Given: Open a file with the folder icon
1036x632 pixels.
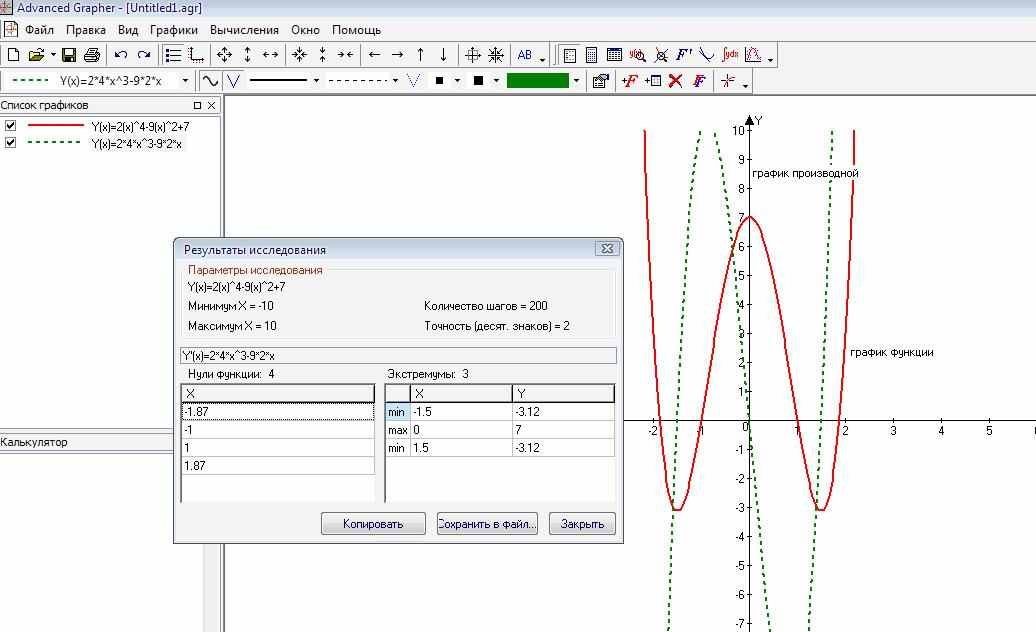Looking at the screenshot, I should click(x=36, y=55).
